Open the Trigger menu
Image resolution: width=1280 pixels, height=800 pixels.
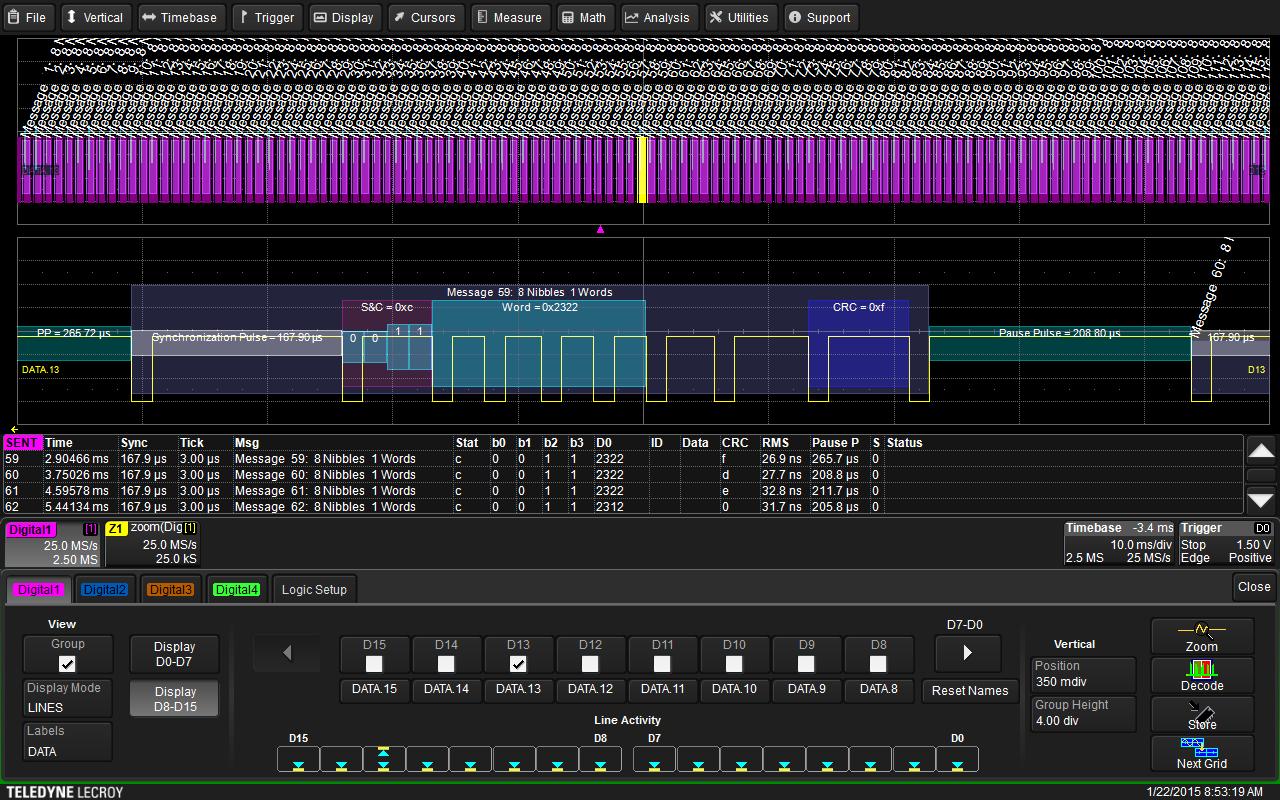click(x=265, y=17)
